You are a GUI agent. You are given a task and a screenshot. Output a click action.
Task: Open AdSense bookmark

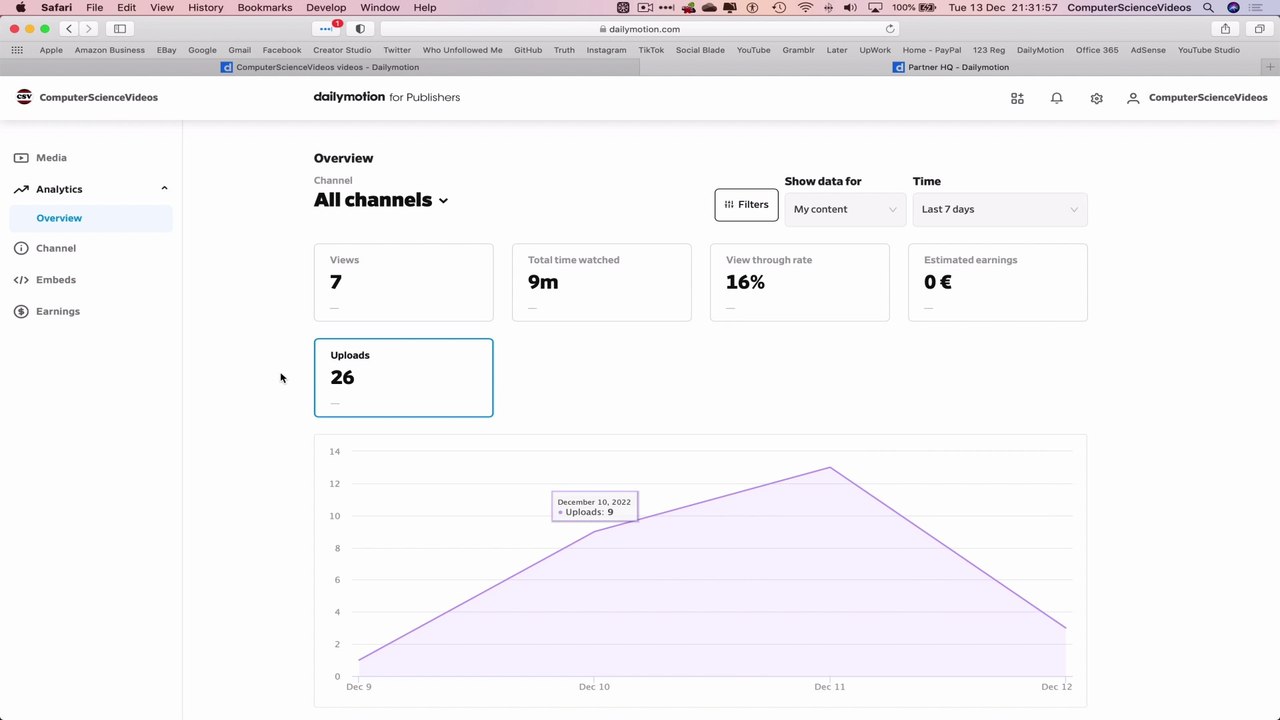[1148, 50]
